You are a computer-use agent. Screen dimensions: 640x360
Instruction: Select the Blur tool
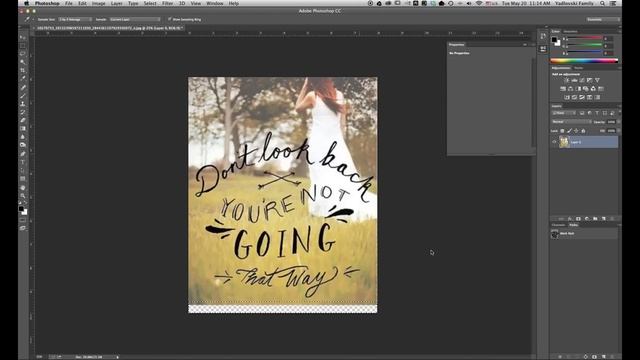(x=23, y=137)
